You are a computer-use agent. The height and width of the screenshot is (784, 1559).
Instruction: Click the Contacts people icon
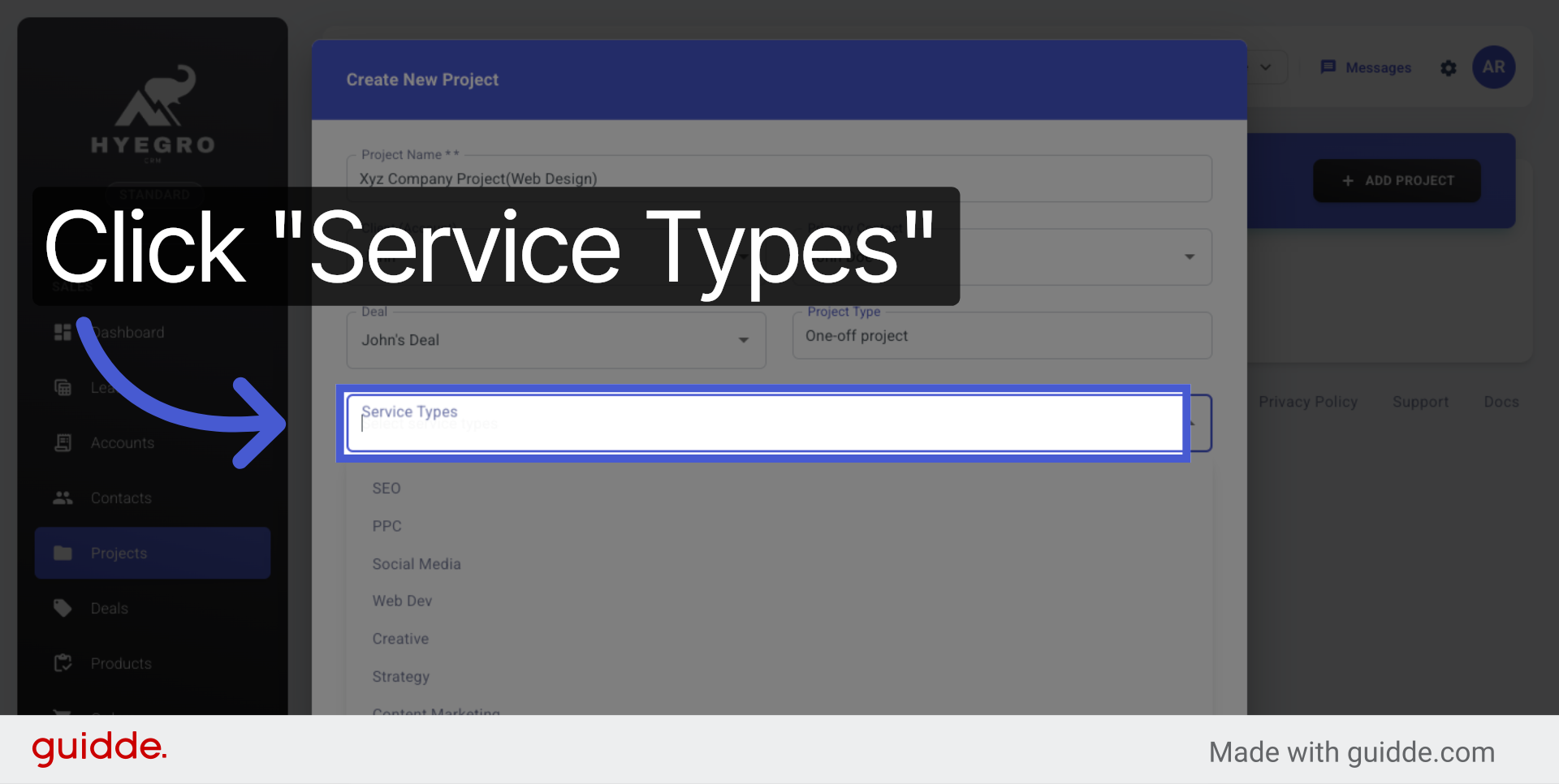click(63, 498)
